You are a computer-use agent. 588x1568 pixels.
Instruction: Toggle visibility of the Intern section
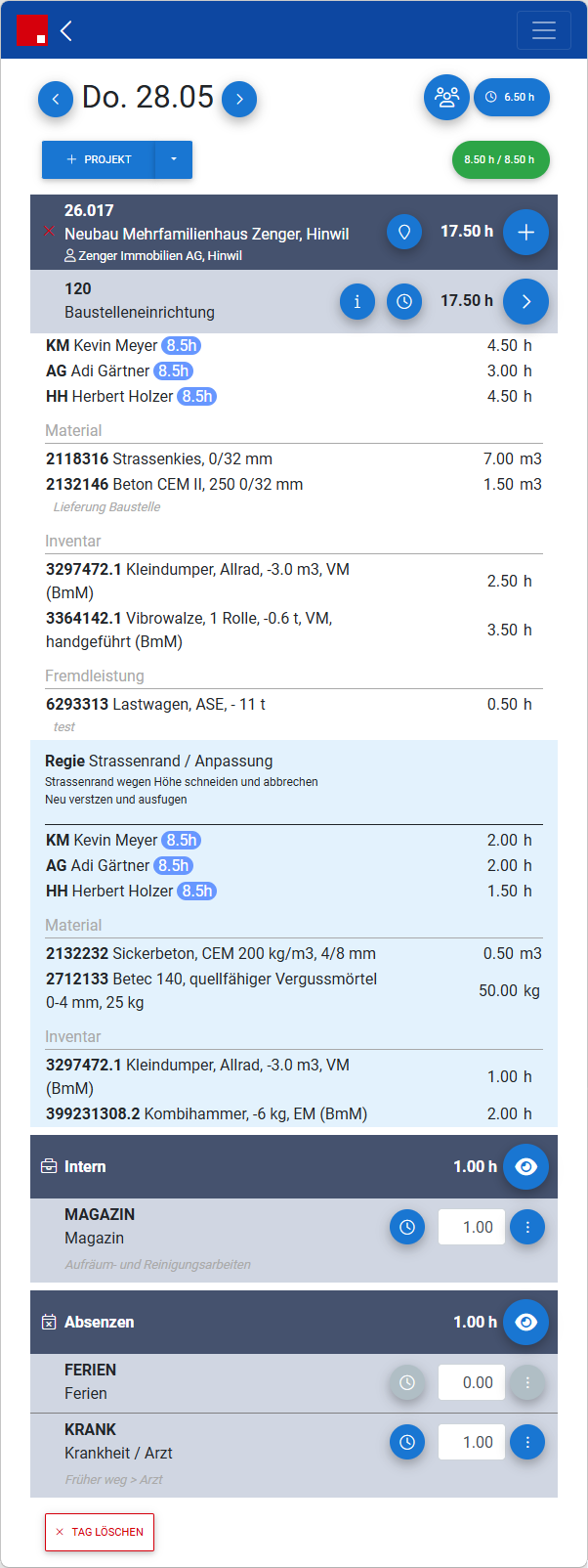point(525,1166)
